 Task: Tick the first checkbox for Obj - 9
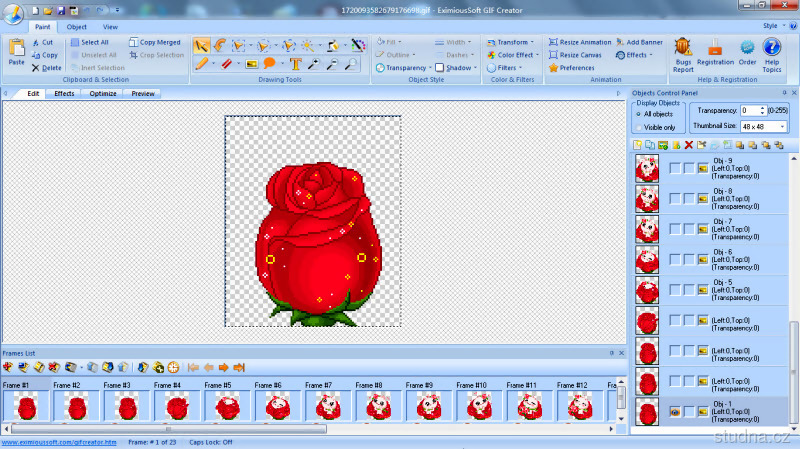(x=675, y=168)
